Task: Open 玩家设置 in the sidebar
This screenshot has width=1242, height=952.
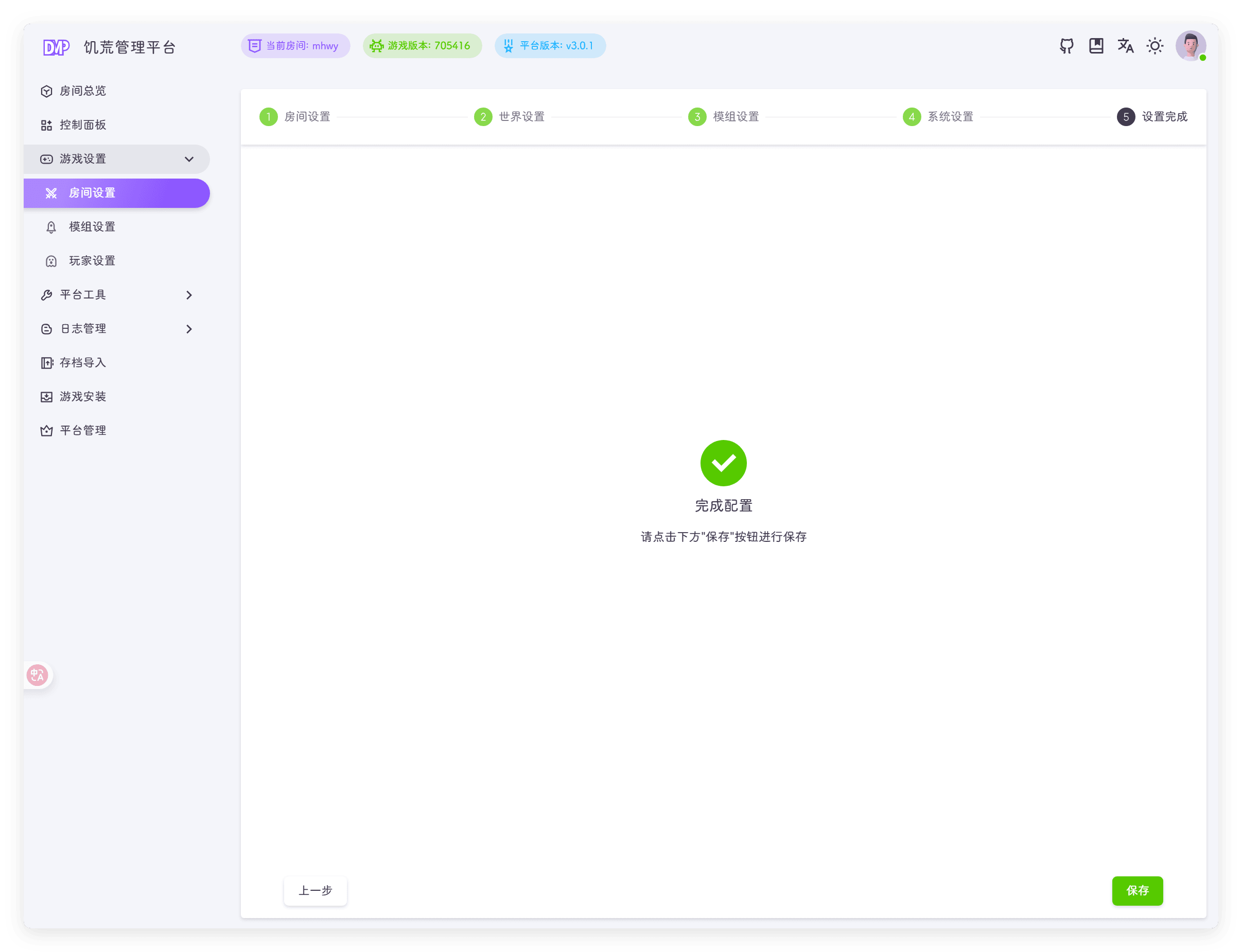Action: (92, 261)
